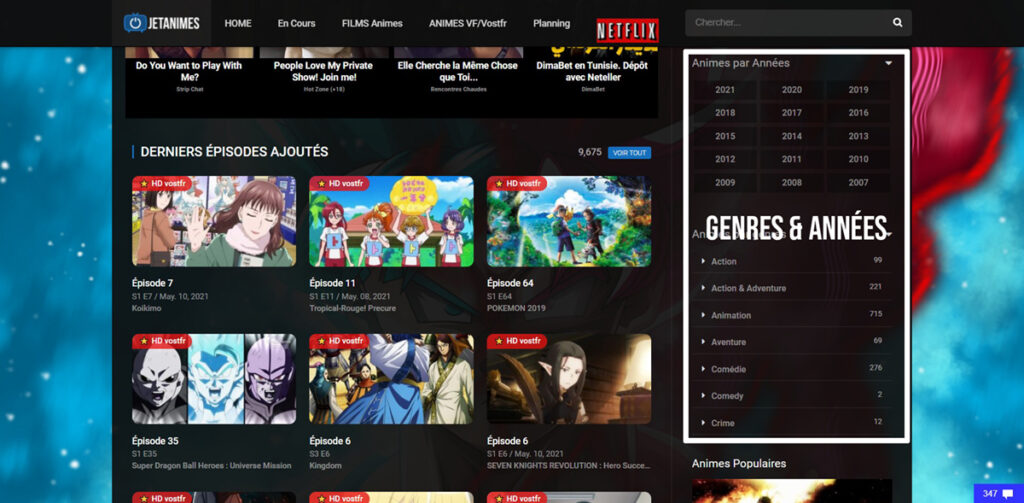The width and height of the screenshot is (1024, 503).
Task: Click the 9,675 episode count
Action: [590, 152]
